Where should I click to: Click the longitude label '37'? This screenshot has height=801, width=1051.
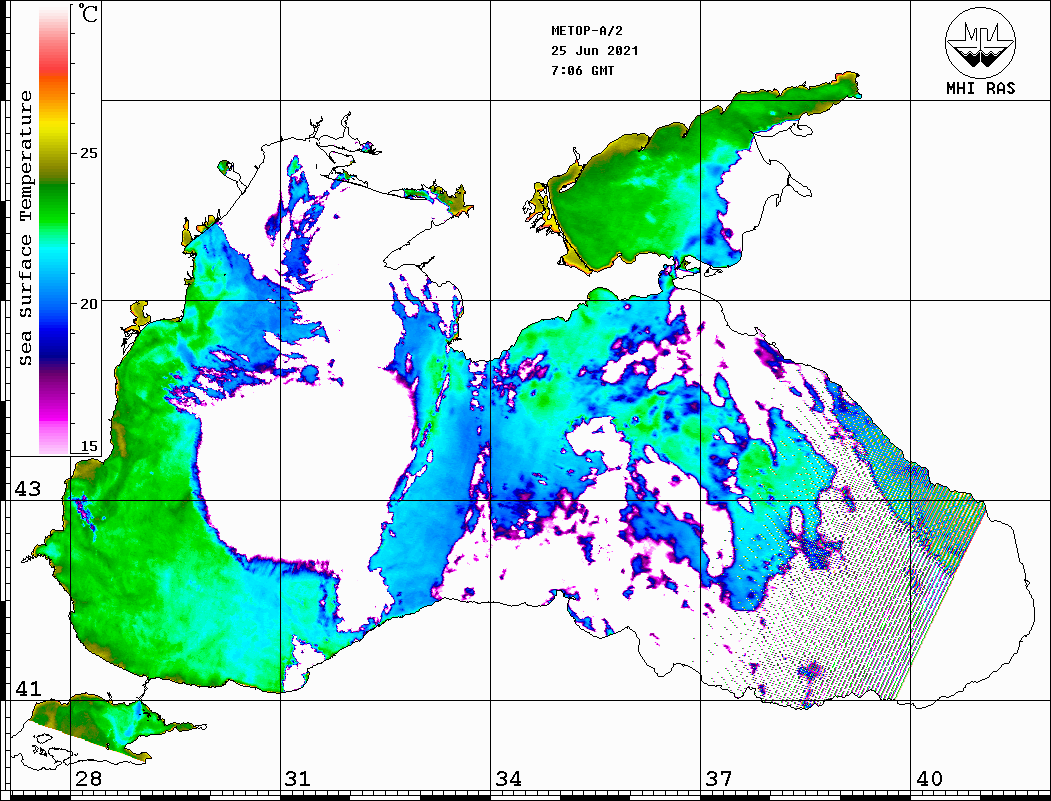click(719, 779)
